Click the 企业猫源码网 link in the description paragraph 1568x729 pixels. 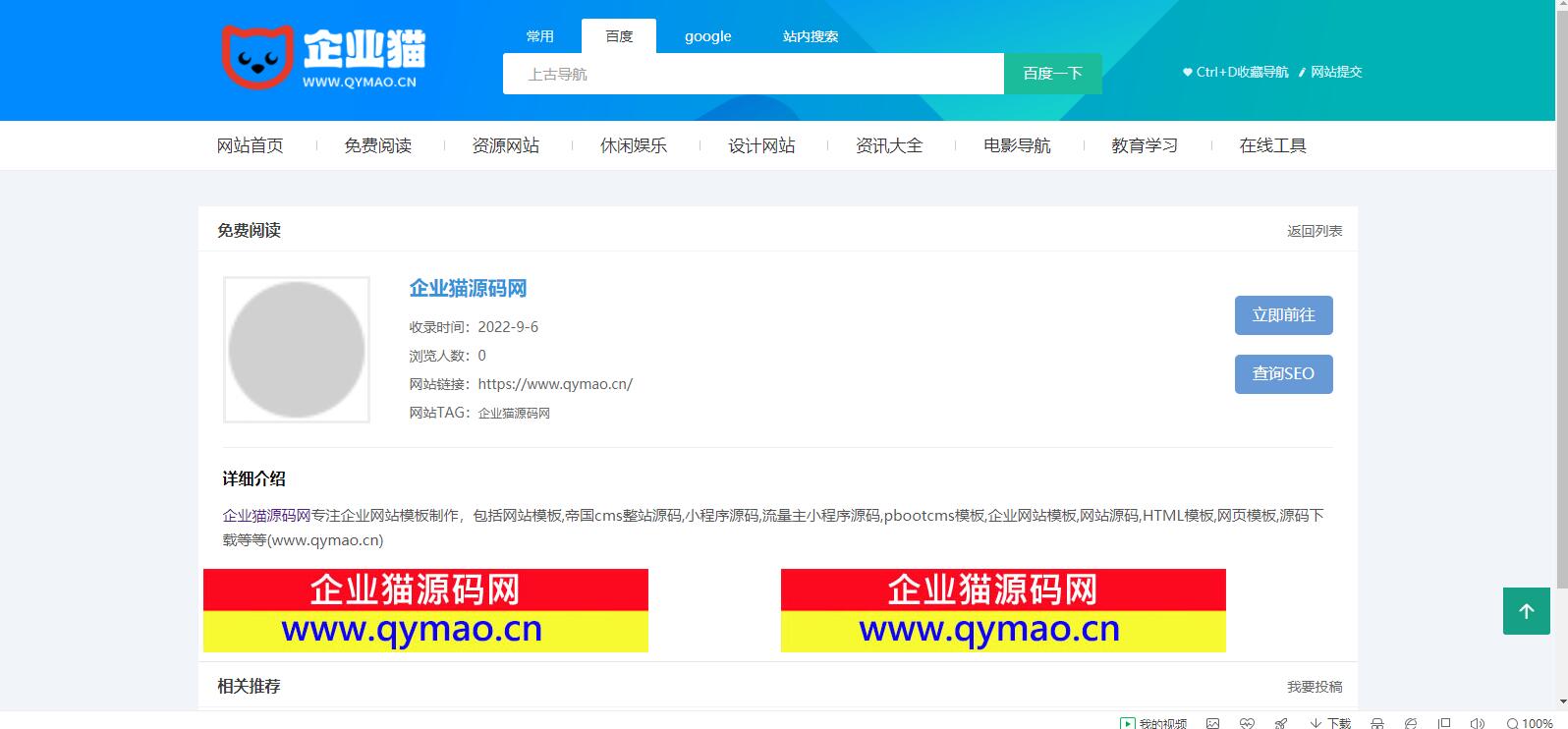[266, 515]
